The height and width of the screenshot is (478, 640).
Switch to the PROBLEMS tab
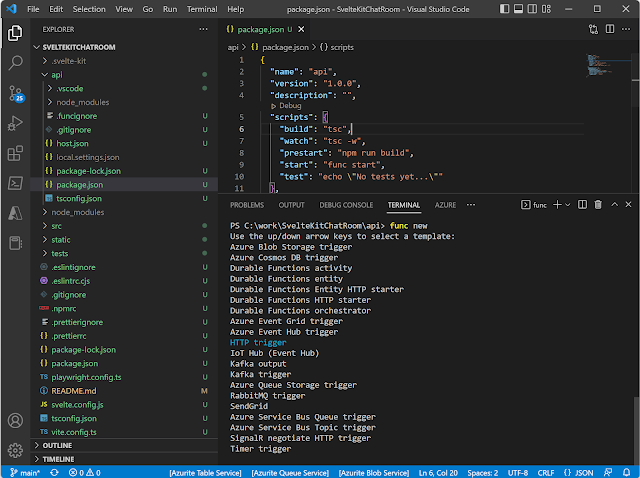(x=247, y=205)
